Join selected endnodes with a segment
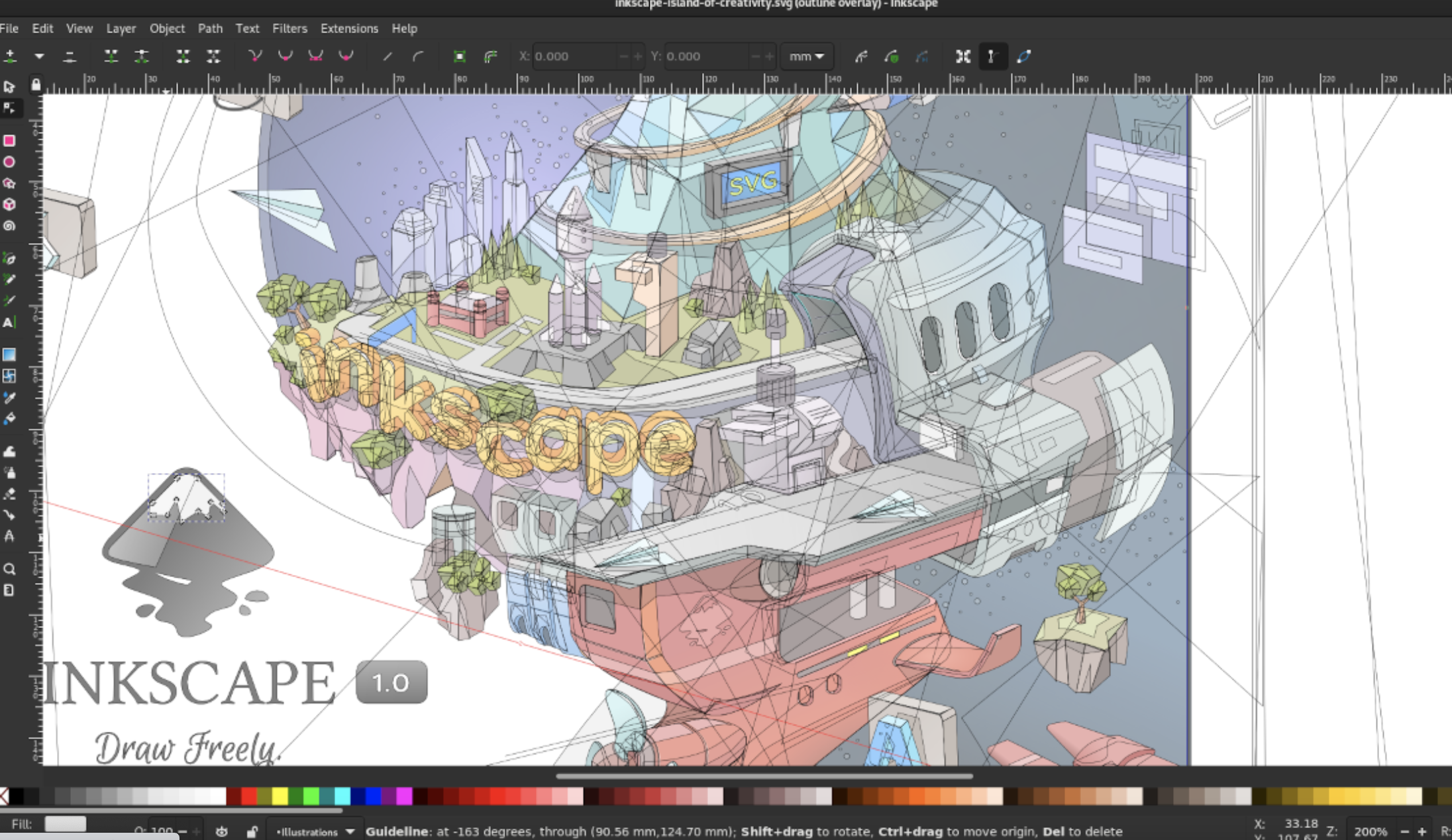Image resolution: width=1452 pixels, height=840 pixels. click(183, 56)
